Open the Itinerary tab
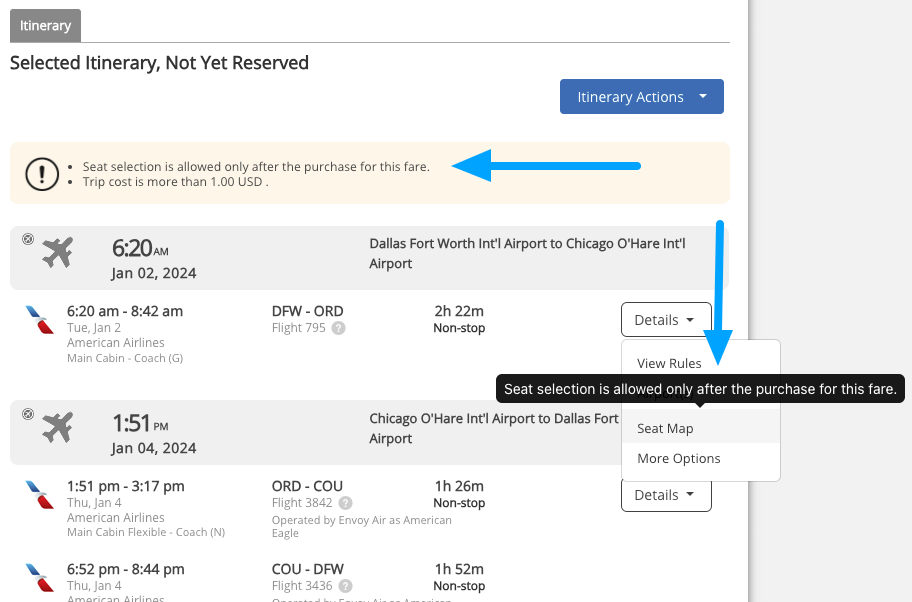This screenshot has height=602, width=912. click(45, 25)
